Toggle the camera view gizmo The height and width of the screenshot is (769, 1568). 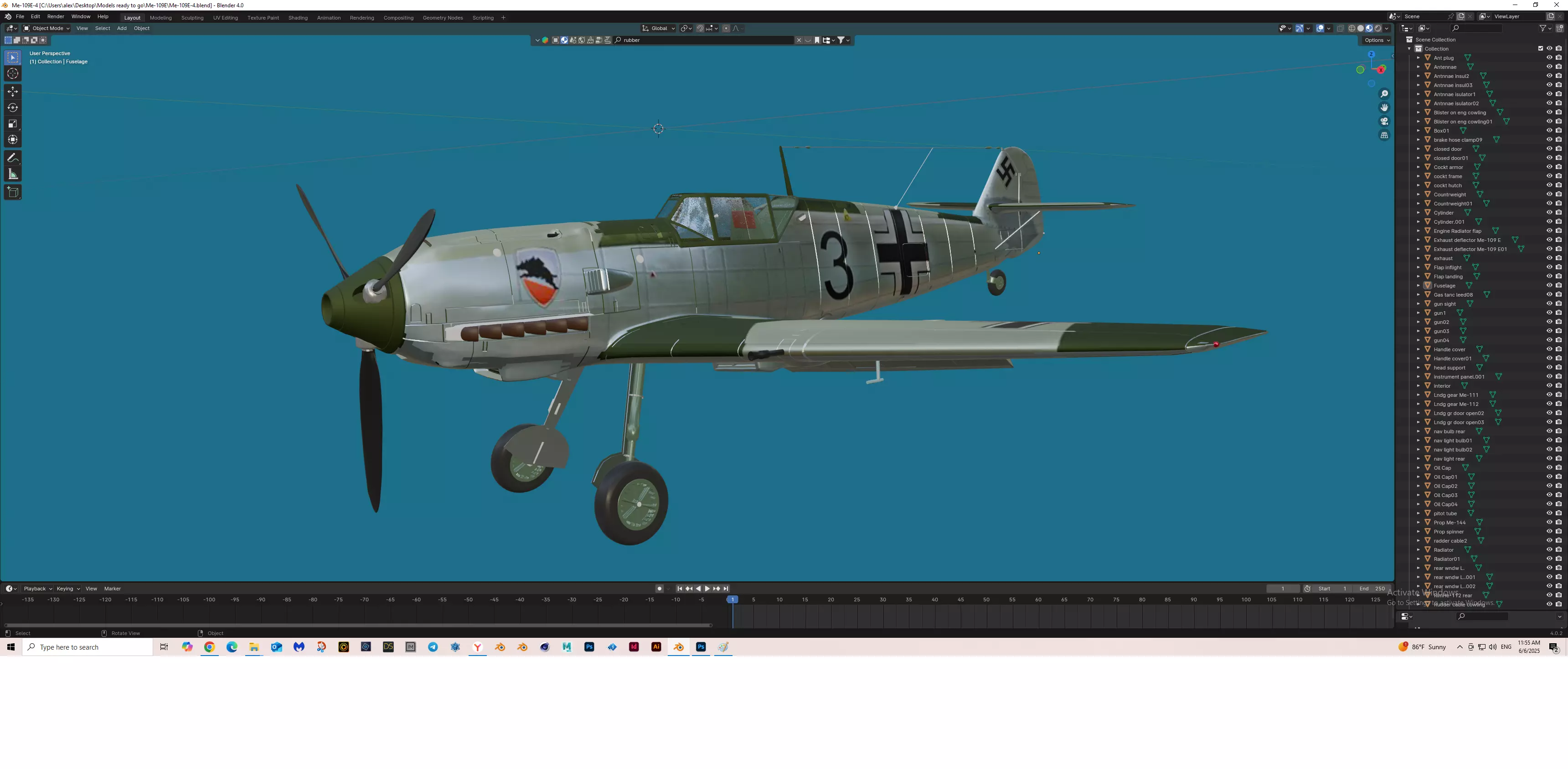(1384, 121)
